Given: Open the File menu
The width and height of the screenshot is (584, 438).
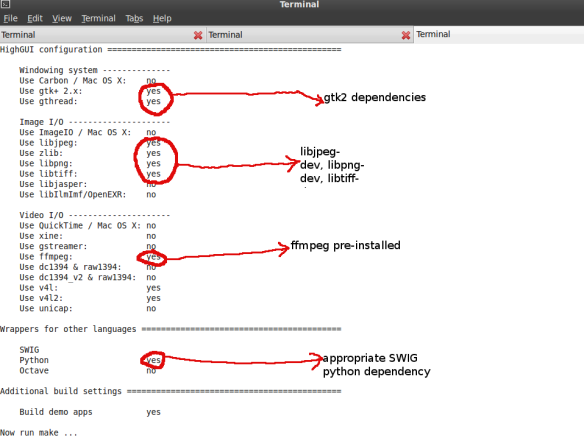Looking at the screenshot, I should (10, 18).
